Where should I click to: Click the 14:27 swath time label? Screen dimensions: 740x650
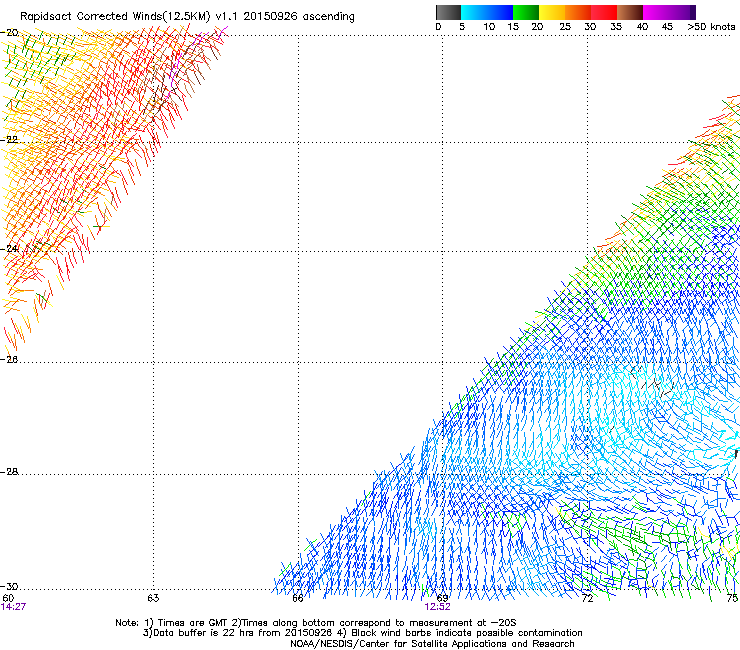13,607
